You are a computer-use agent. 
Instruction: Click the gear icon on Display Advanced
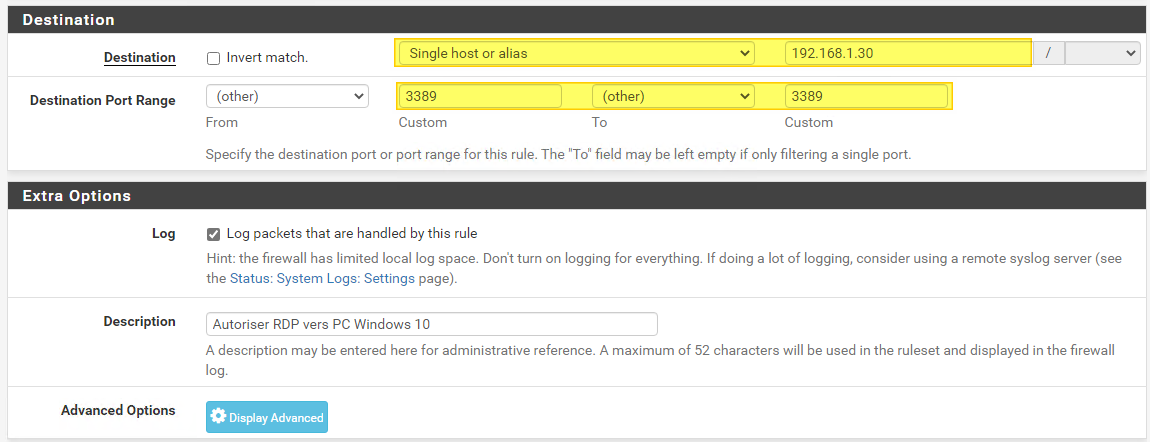point(219,417)
